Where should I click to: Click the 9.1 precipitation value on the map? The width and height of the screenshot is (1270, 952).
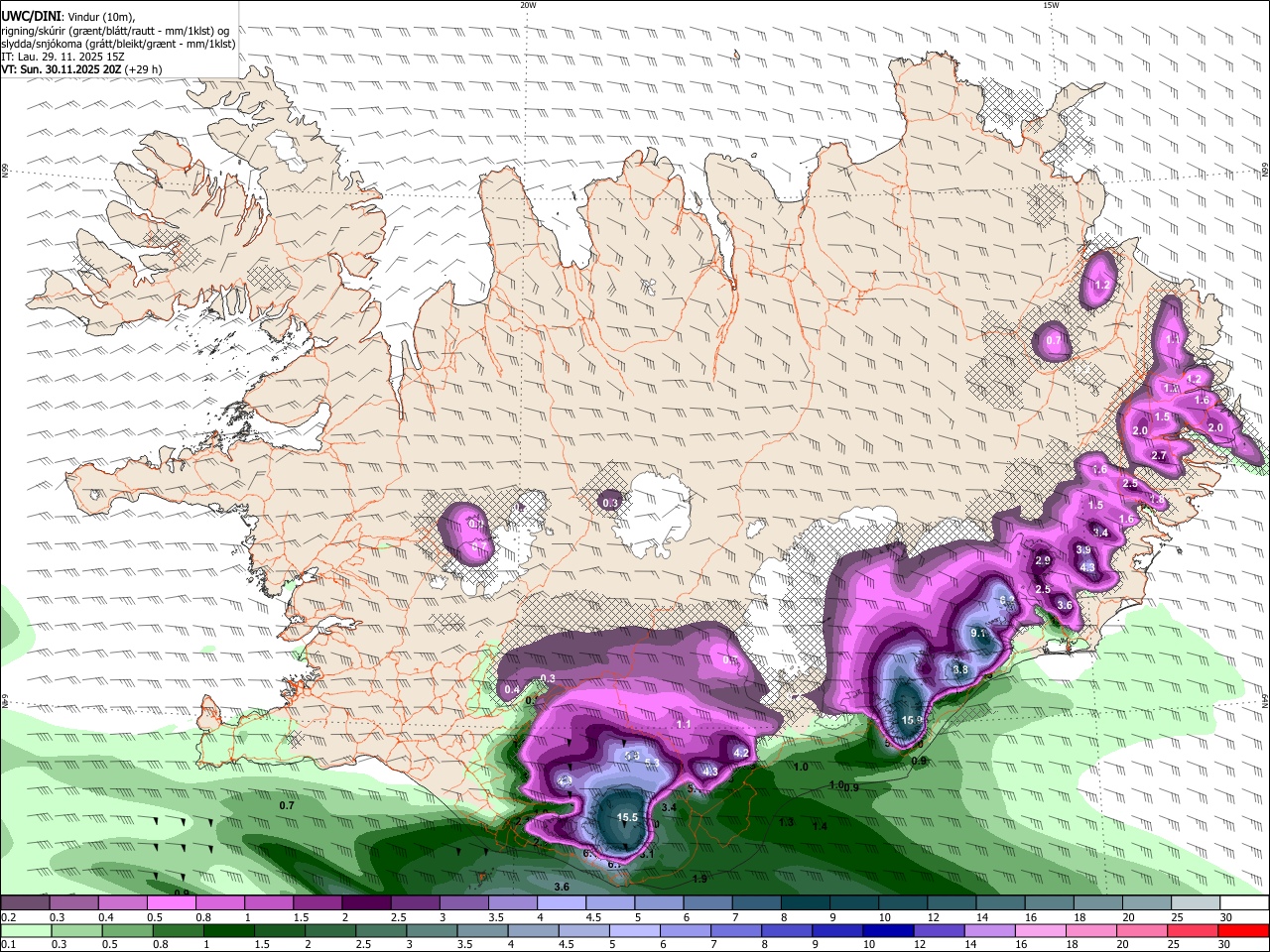pyautogui.click(x=977, y=633)
